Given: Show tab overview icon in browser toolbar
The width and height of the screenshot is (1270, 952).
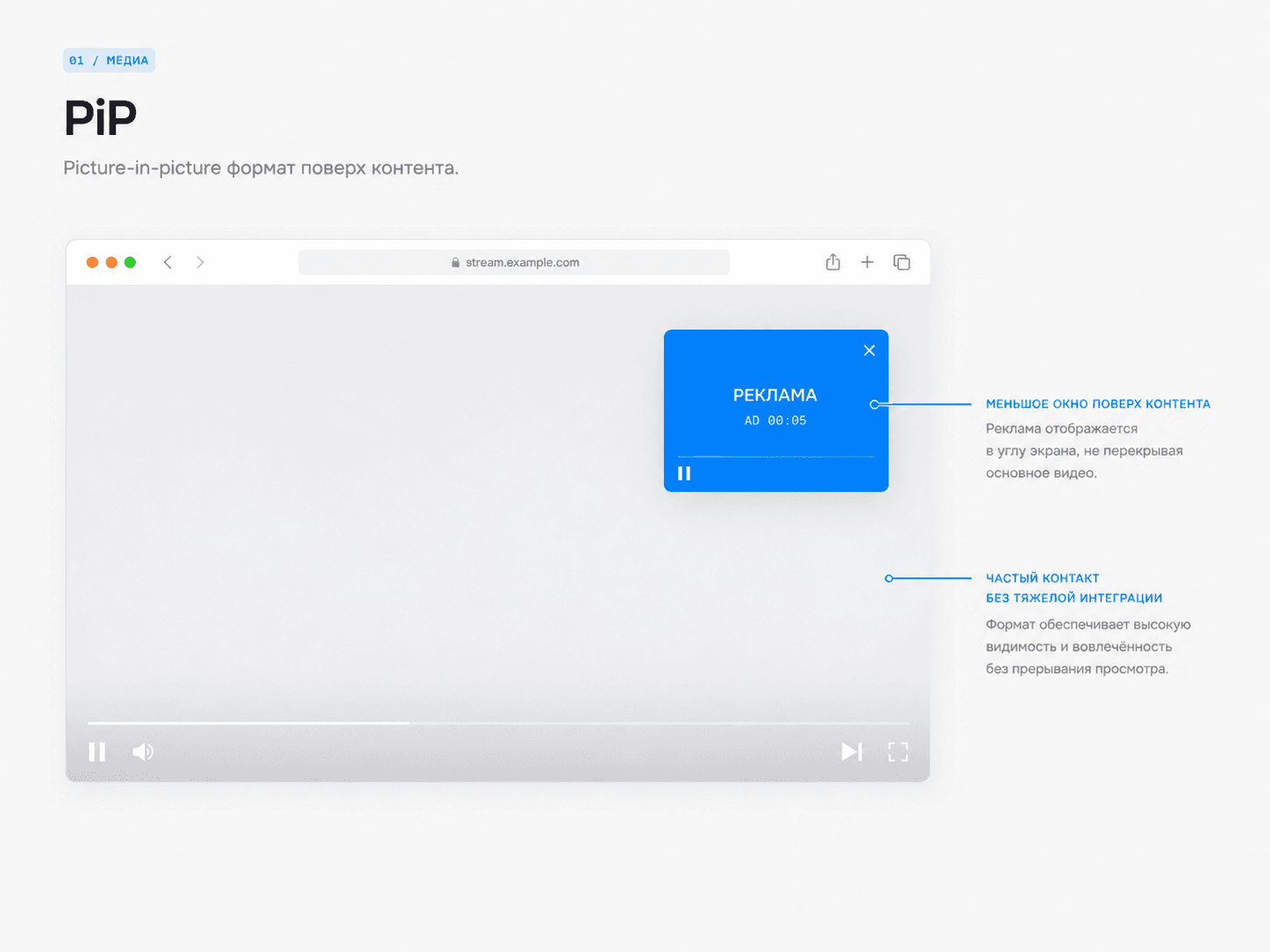Looking at the screenshot, I should (902, 262).
